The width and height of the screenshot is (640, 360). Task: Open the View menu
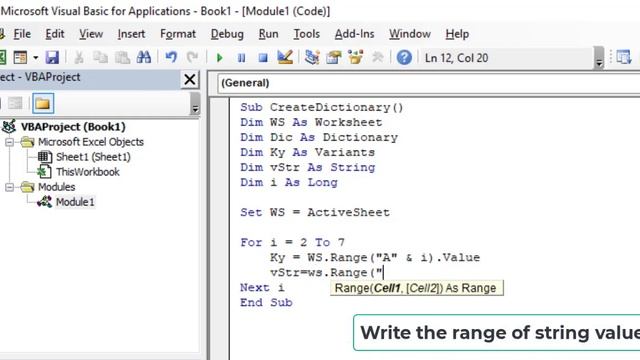coord(91,34)
